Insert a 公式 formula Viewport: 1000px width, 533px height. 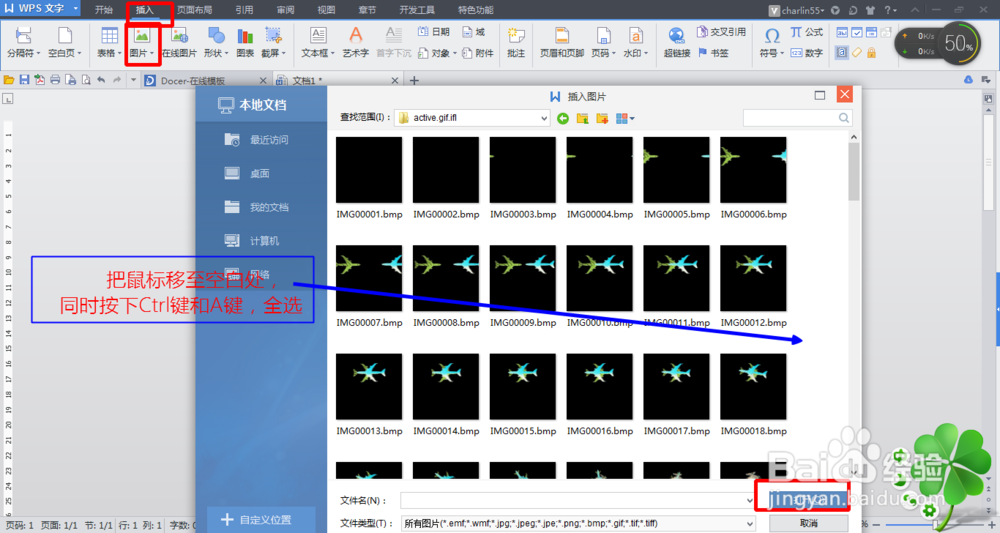(x=807, y=31)
